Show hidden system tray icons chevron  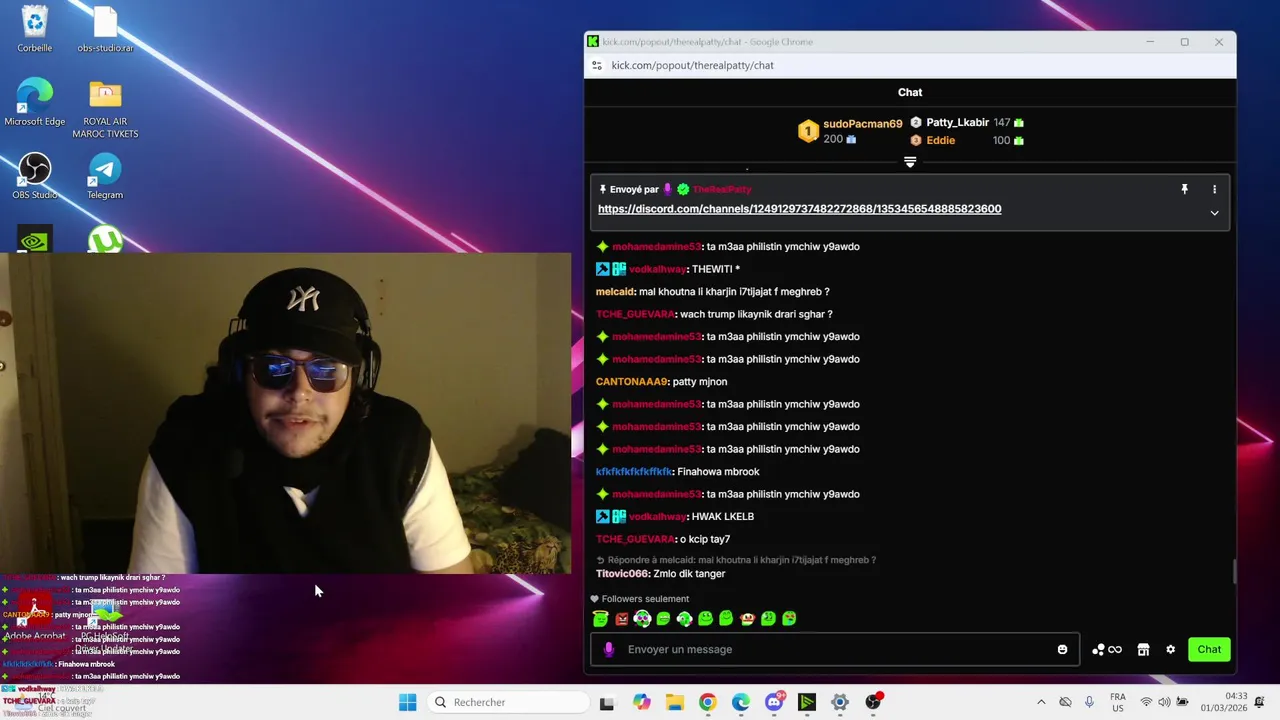point(1041,702)
